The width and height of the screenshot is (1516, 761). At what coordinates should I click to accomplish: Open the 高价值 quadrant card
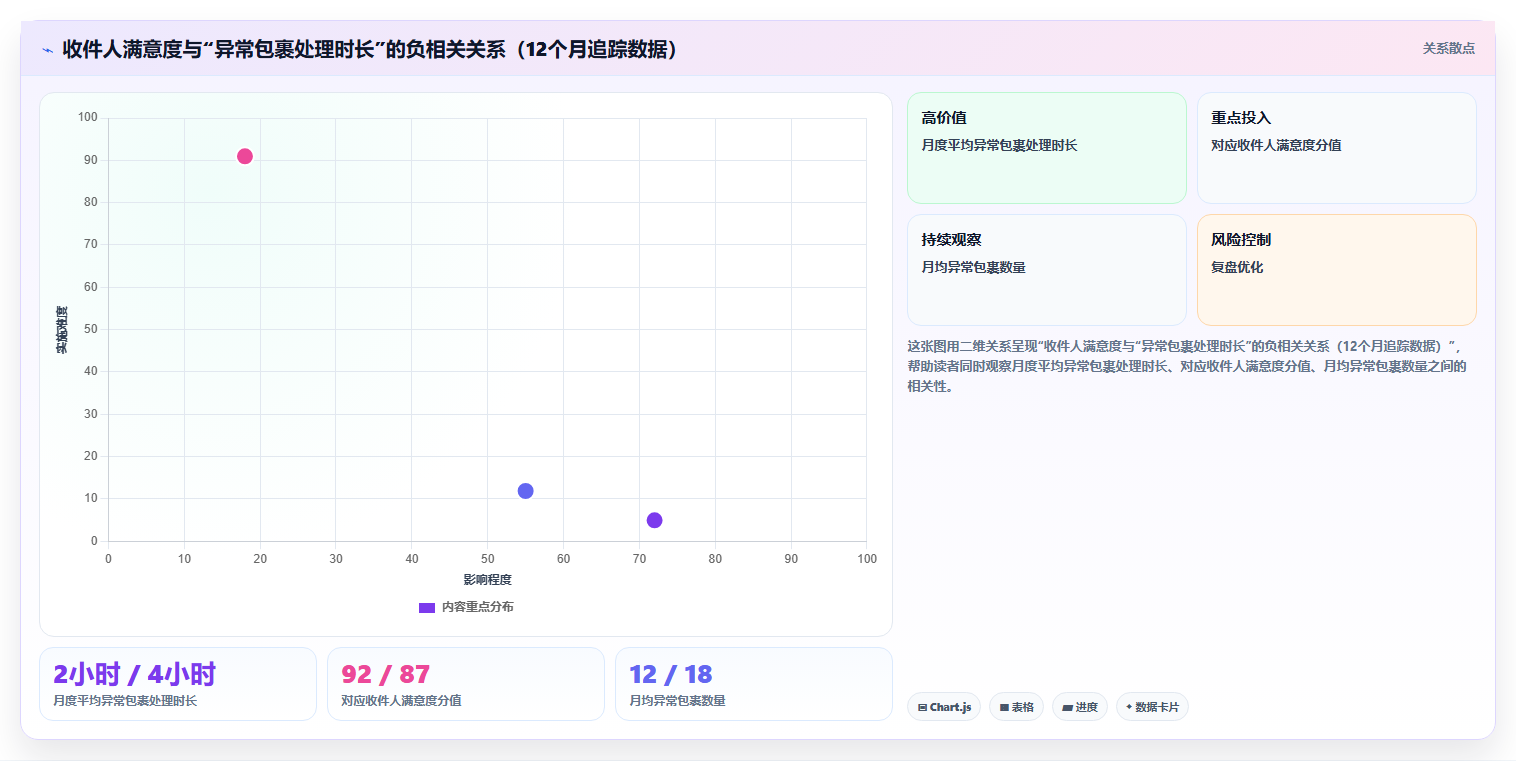point(1047,148)
